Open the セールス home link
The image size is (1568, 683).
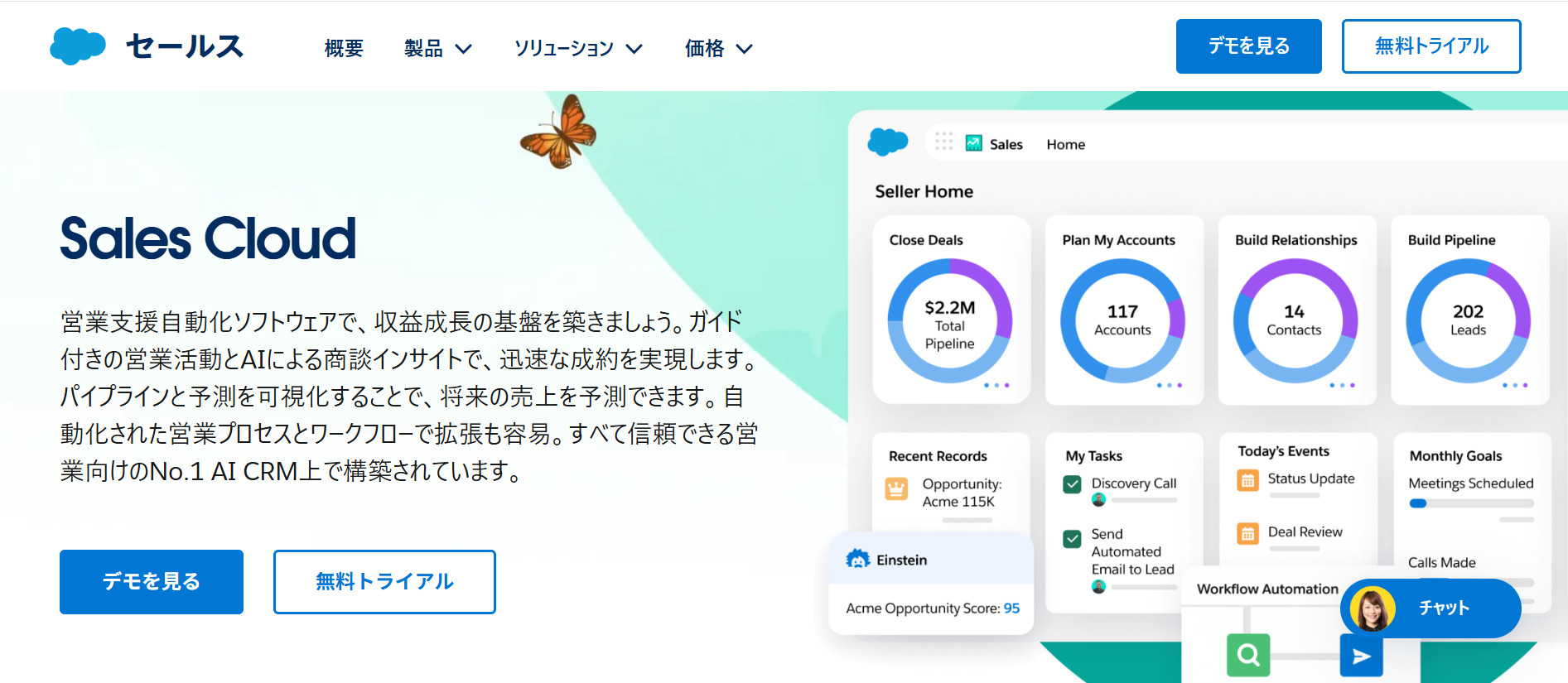pyautogui.click(x=184, y=46)
